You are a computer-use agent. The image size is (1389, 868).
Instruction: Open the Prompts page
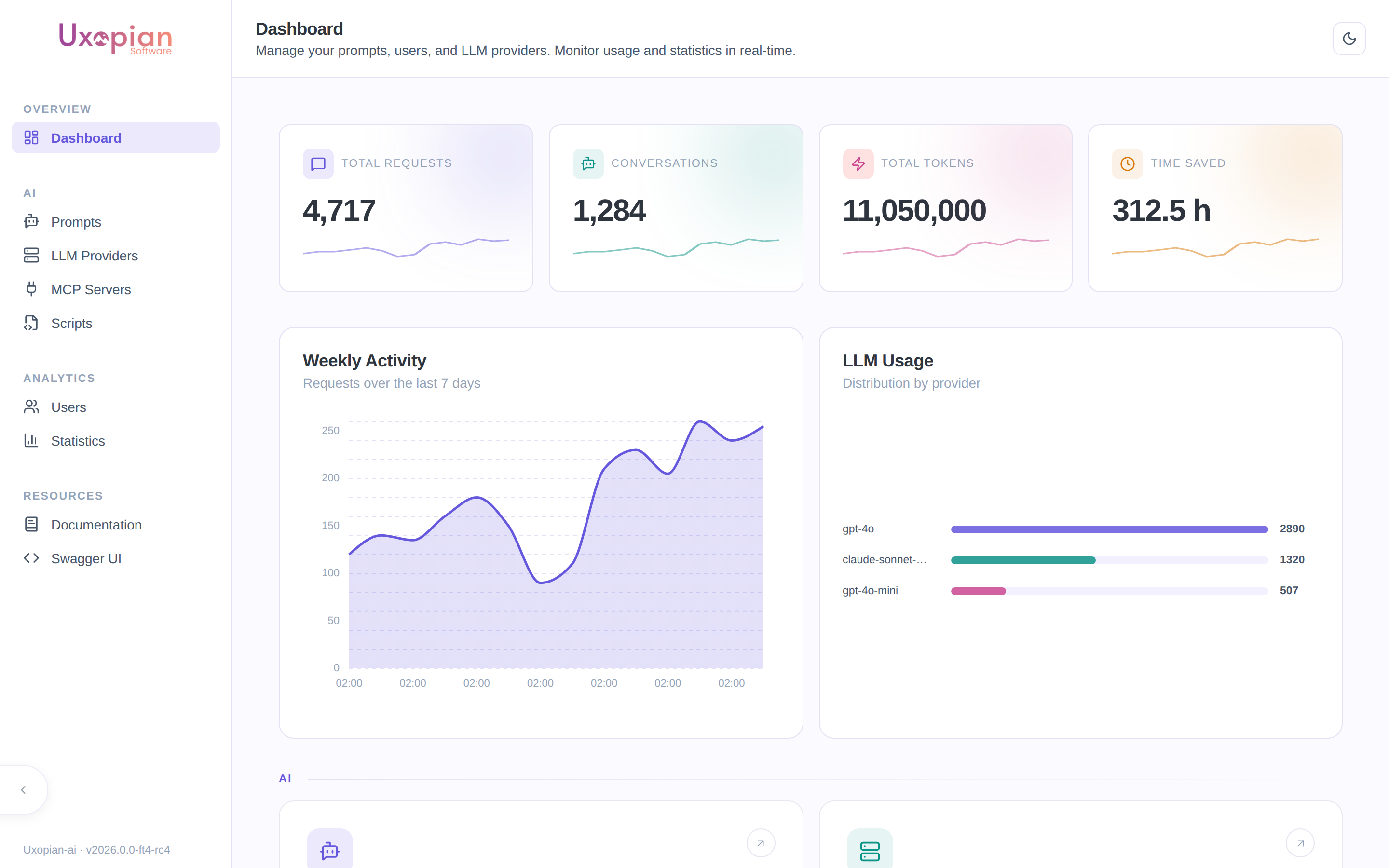point(115,222)
